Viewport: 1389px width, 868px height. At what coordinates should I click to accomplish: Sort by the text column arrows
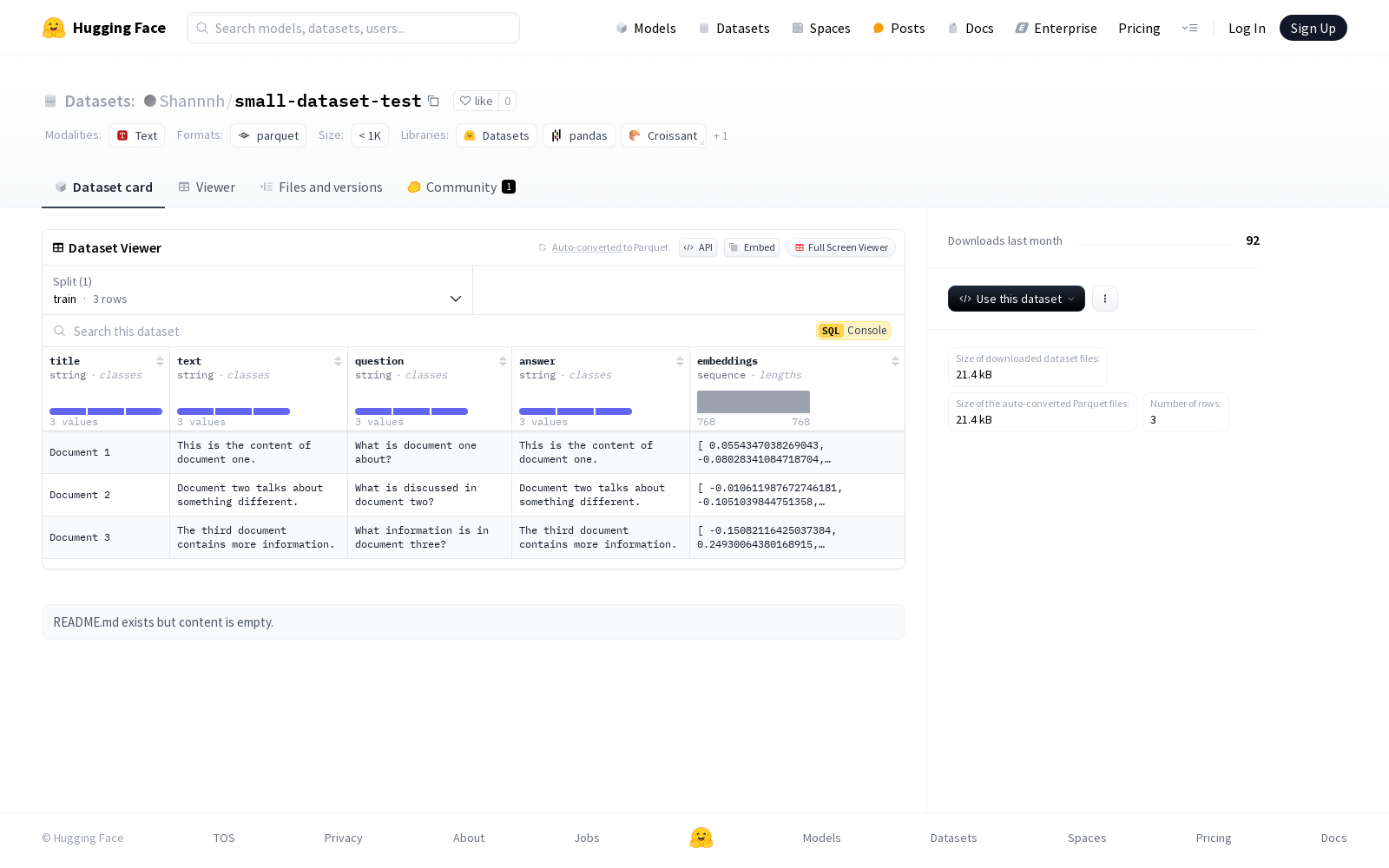click(338, 361)
